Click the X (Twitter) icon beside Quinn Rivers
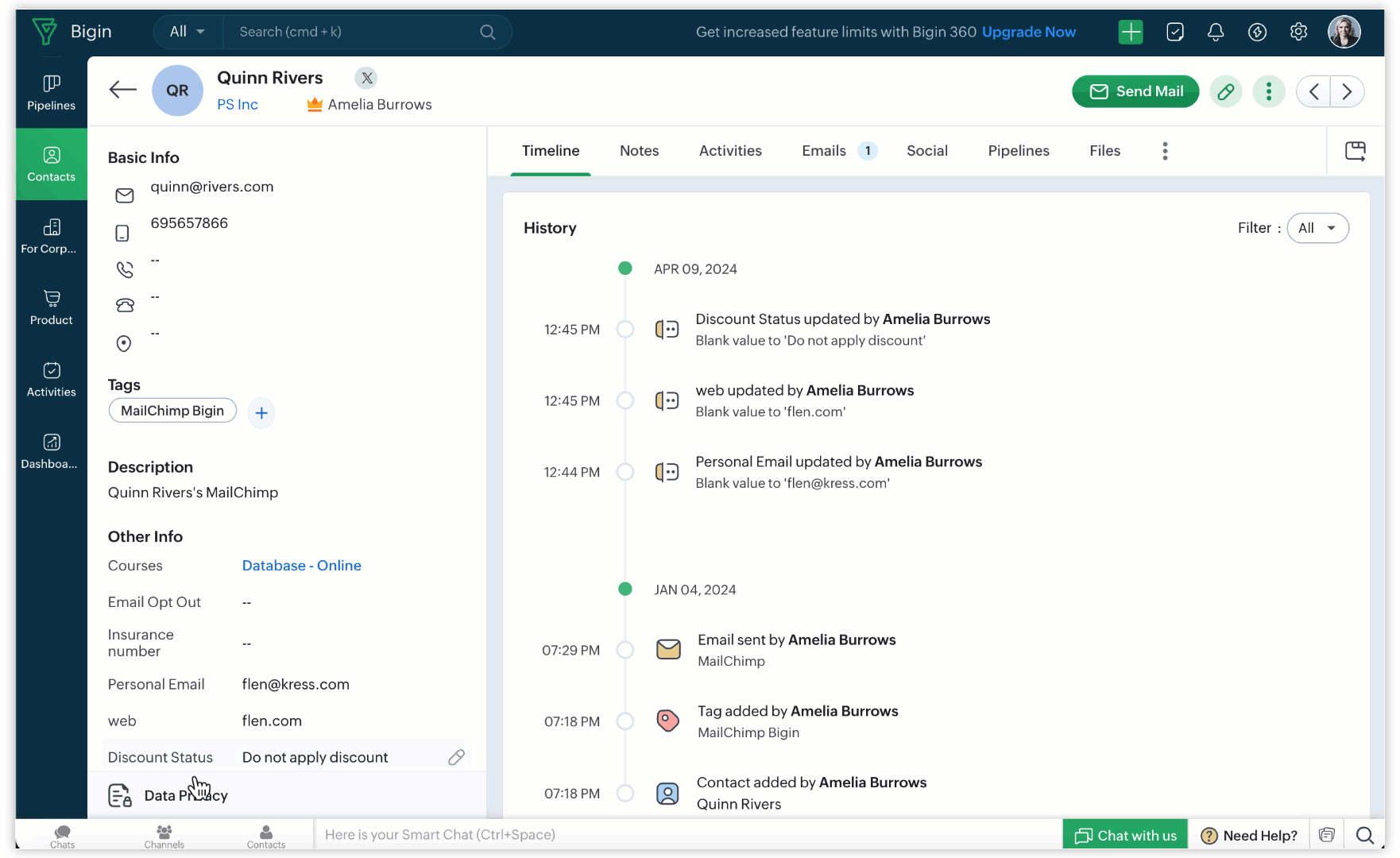This screenshot has width=1400, height=858. [366, 78]
